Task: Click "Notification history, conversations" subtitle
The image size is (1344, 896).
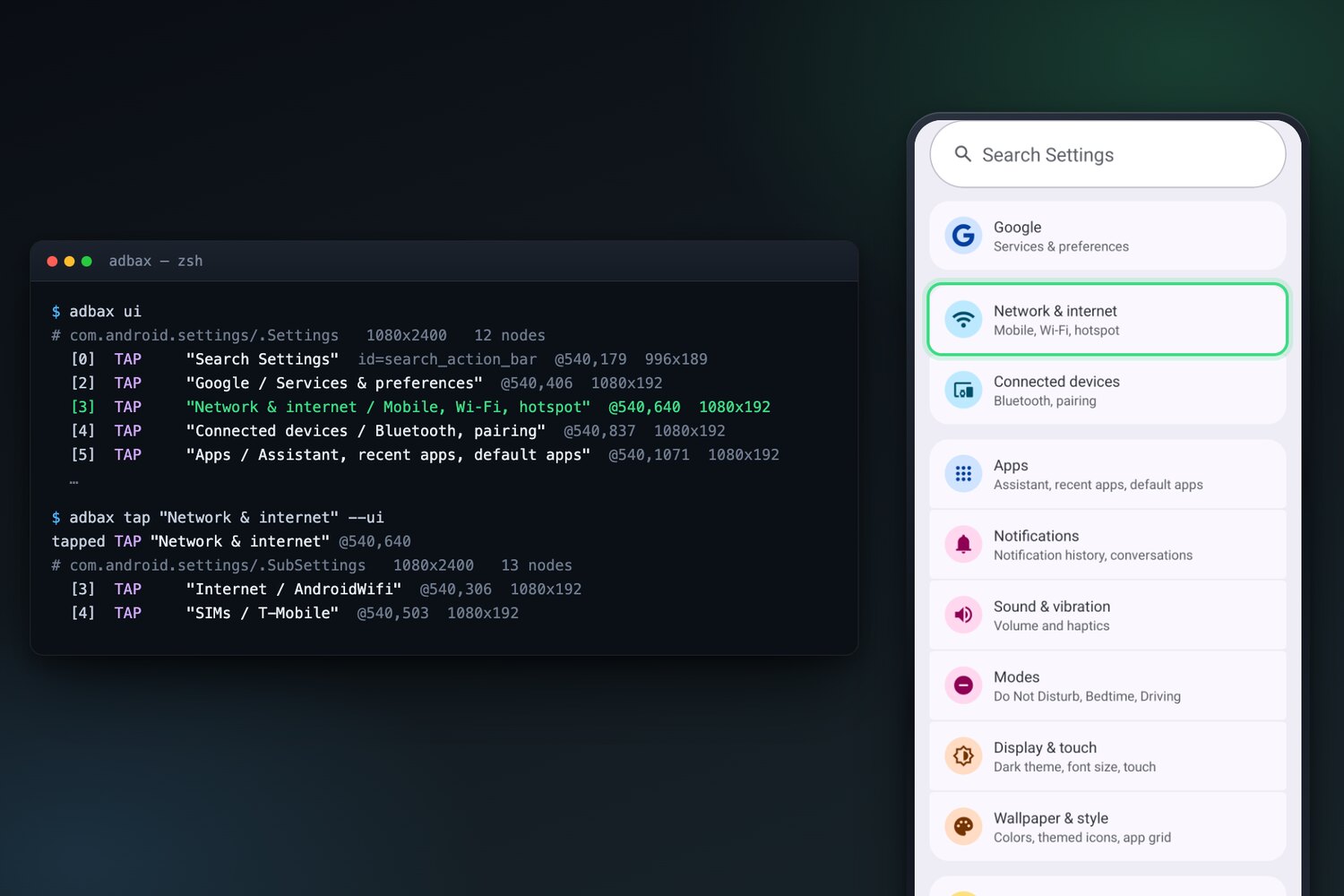Action: (x=1093, y=556)
